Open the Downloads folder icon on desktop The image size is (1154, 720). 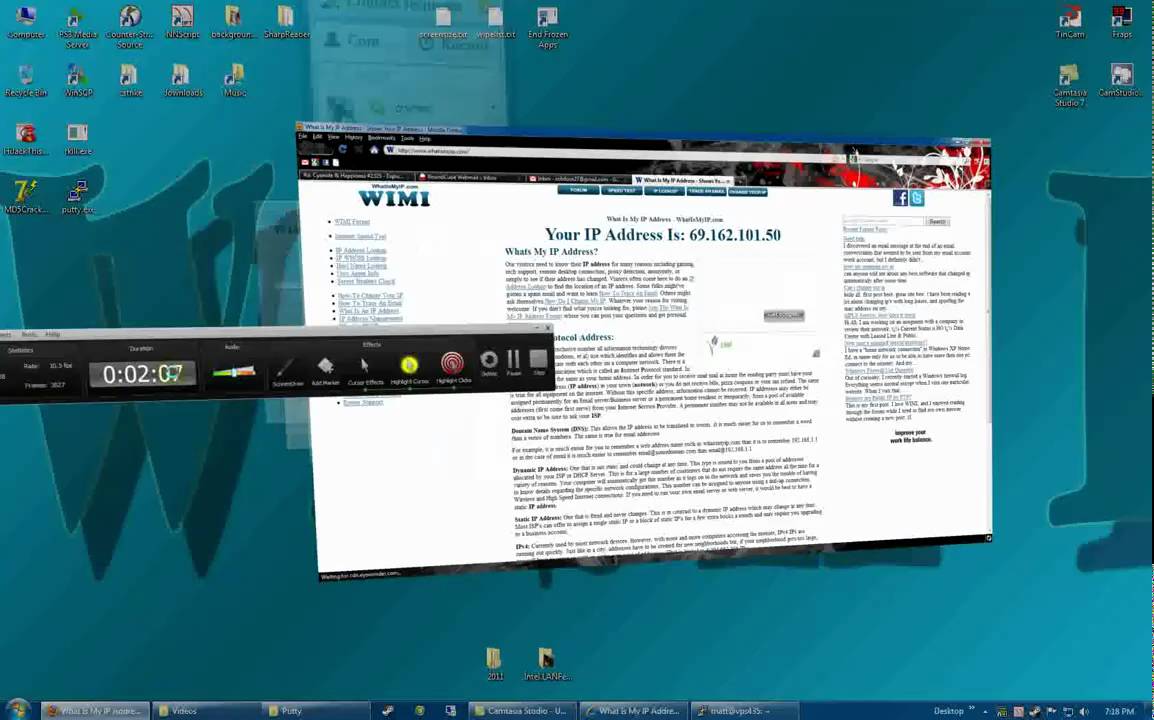tap(183, 80)
